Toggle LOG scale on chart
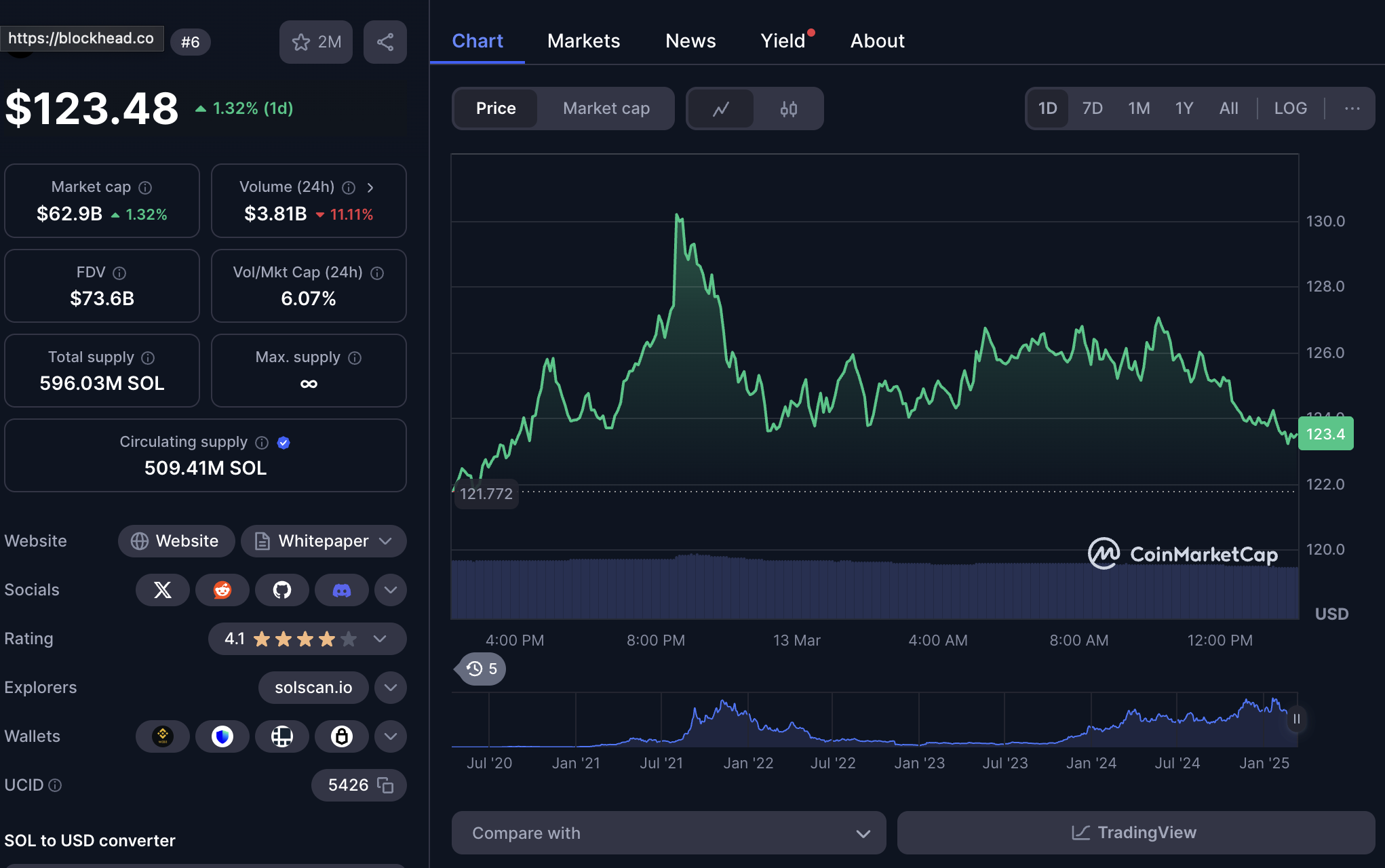 point(1290,108)
